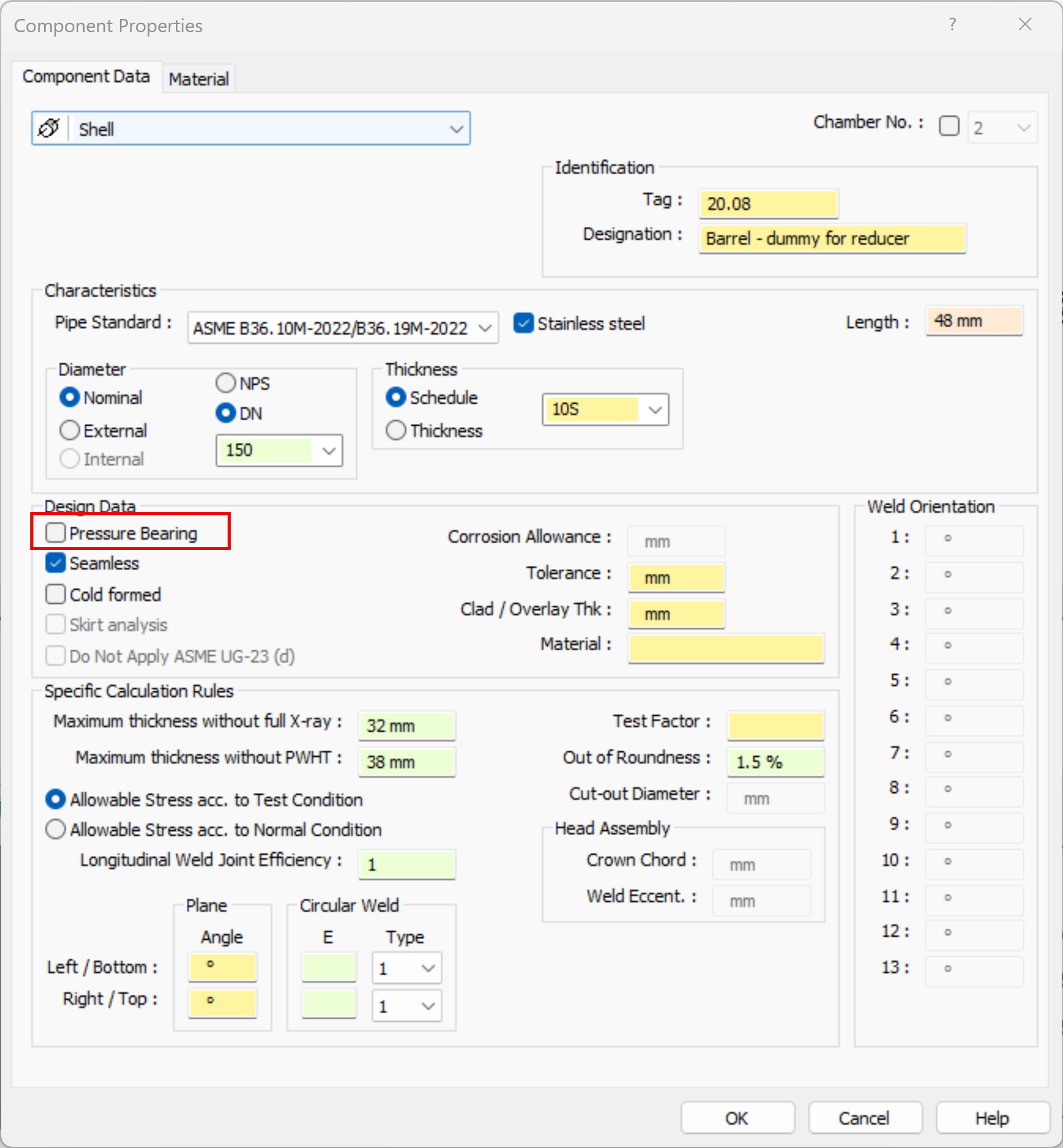The width and height of the screenshot is (1063, 1148).
Task: Close the Component Properties dialog
Action: (1025, 25)
